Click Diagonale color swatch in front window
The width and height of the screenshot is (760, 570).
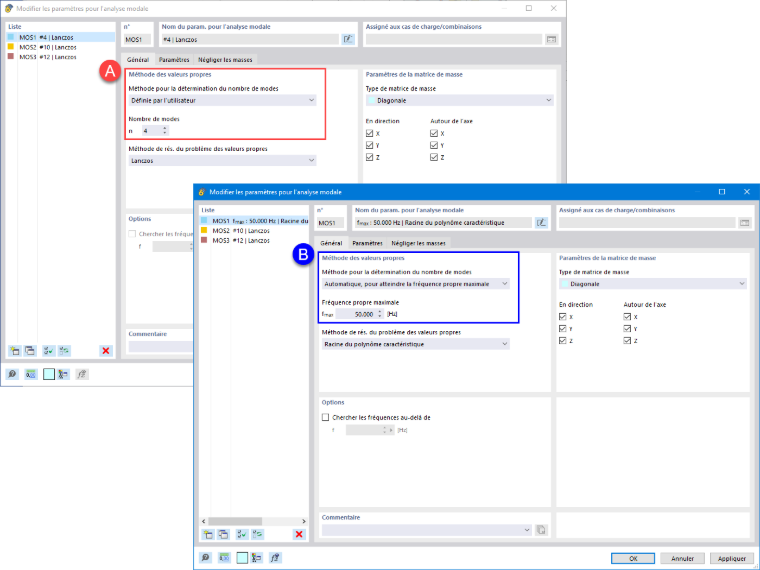565,284
